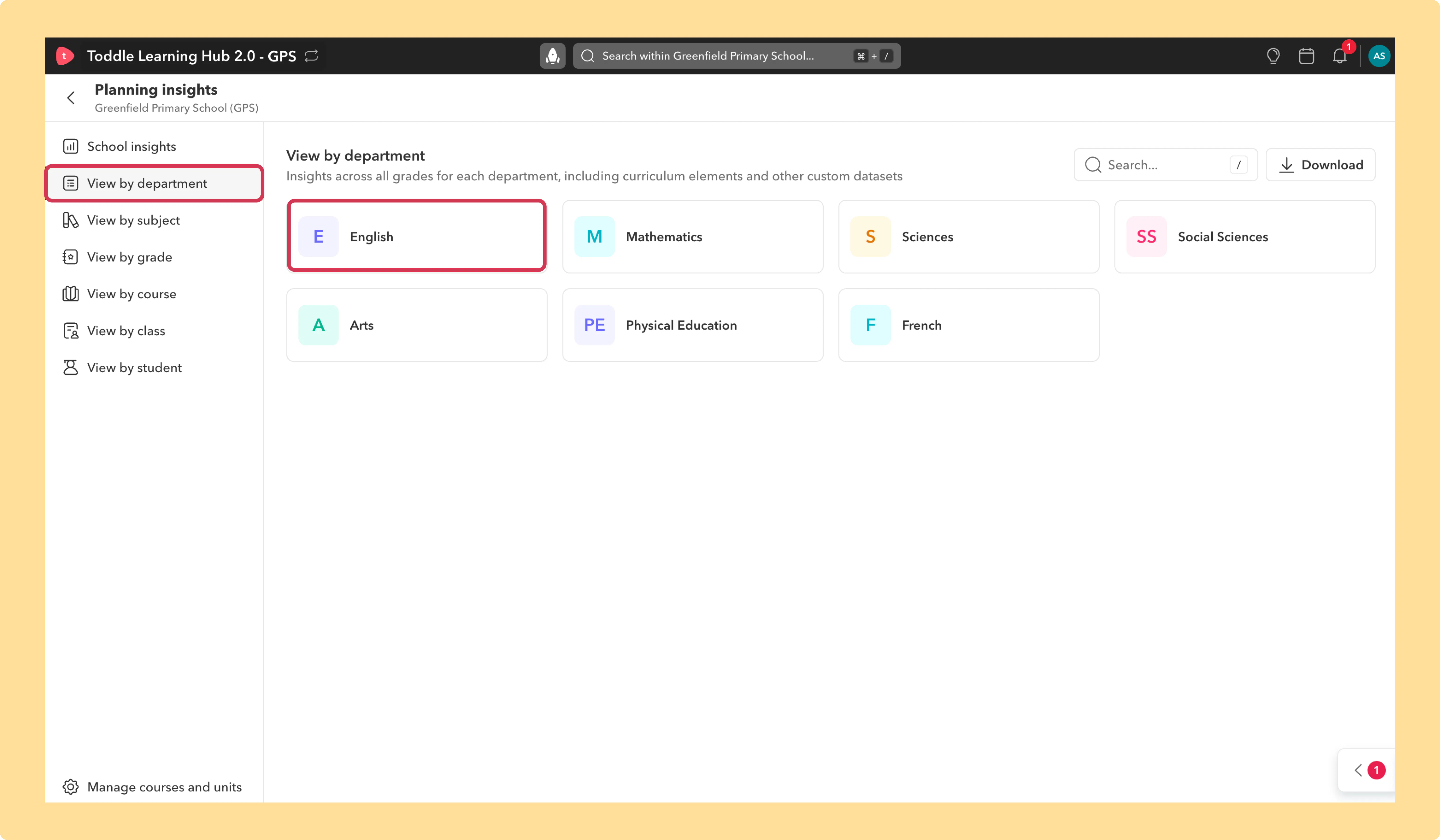This screenshot has width=1440, height=840.
Task: Click the Social Sciences SS badge
Action: [x=1146, y=236]
